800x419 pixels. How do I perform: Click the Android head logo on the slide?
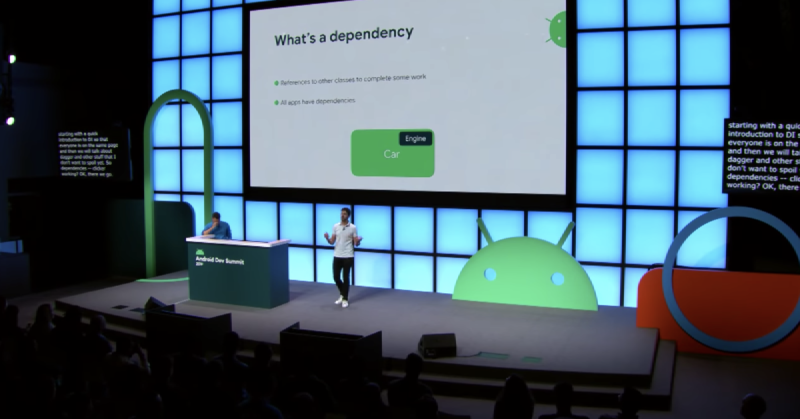pos(559,29)
